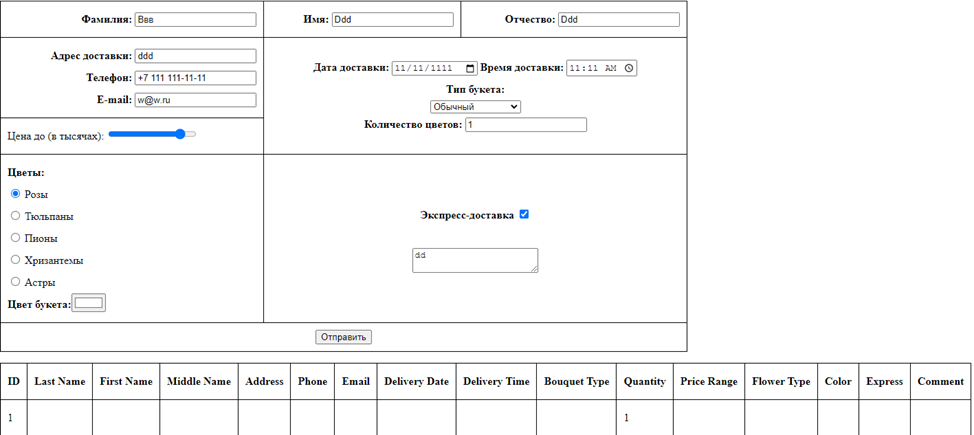974x435 pixels.
Task: Open the delivery date calendar picker icon
Action: [471, 69]
